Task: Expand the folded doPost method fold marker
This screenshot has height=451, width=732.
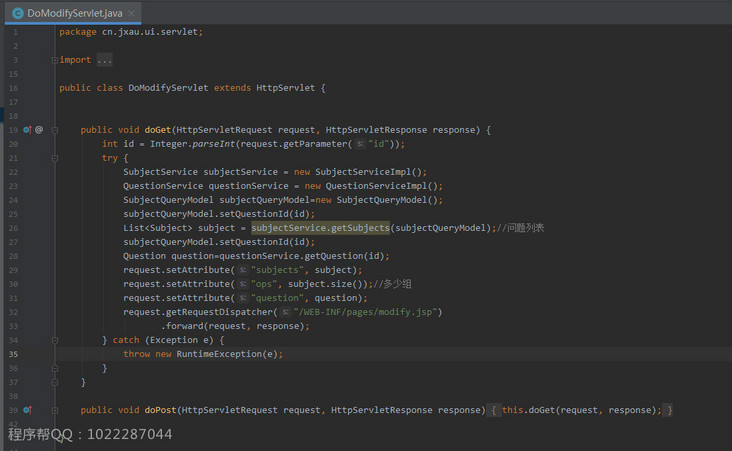Action: coord(55,410)
